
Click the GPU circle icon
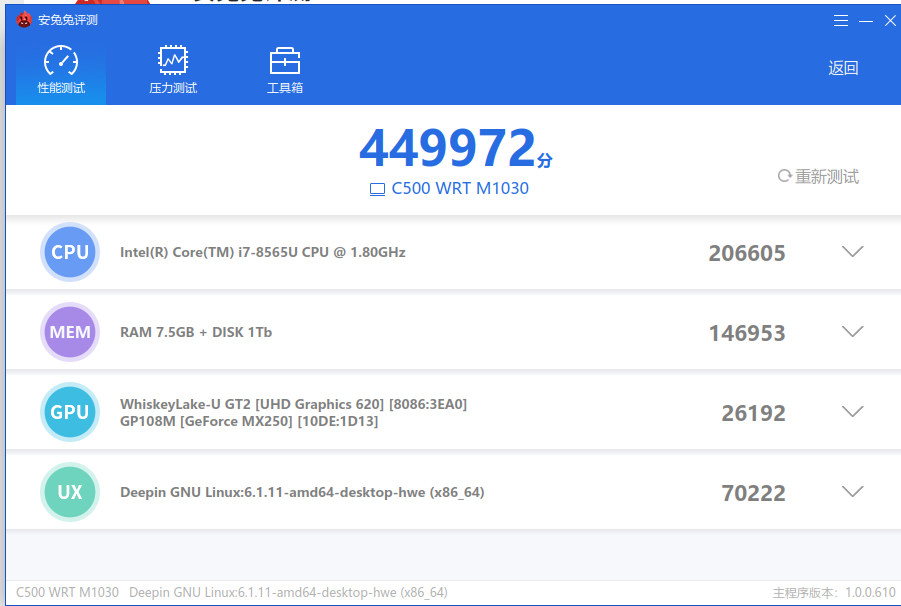coord(70,412)
